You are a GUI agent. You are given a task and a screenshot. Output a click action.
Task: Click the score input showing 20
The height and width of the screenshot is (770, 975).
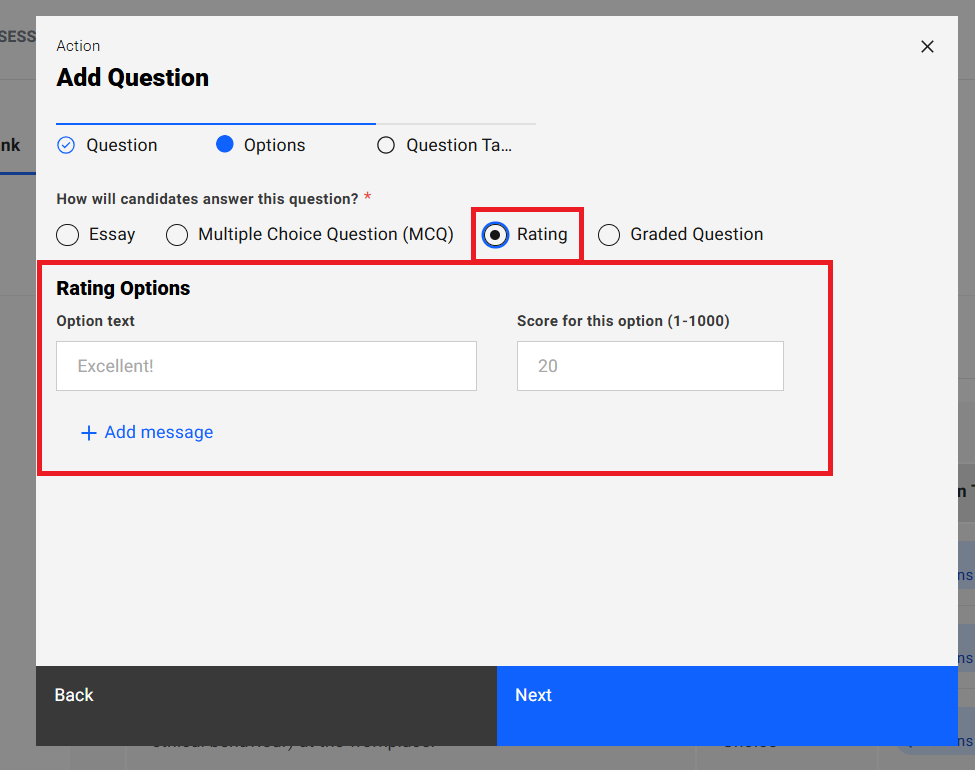[650, 366]
